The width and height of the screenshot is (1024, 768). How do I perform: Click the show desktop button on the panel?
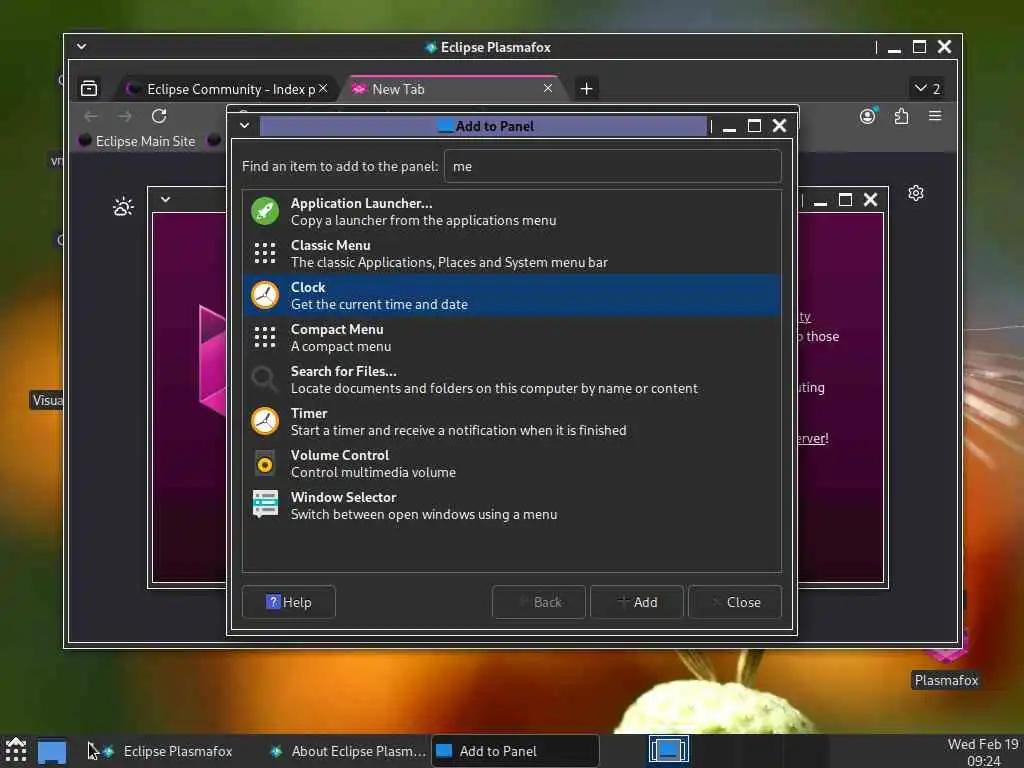tap(52, 751)
